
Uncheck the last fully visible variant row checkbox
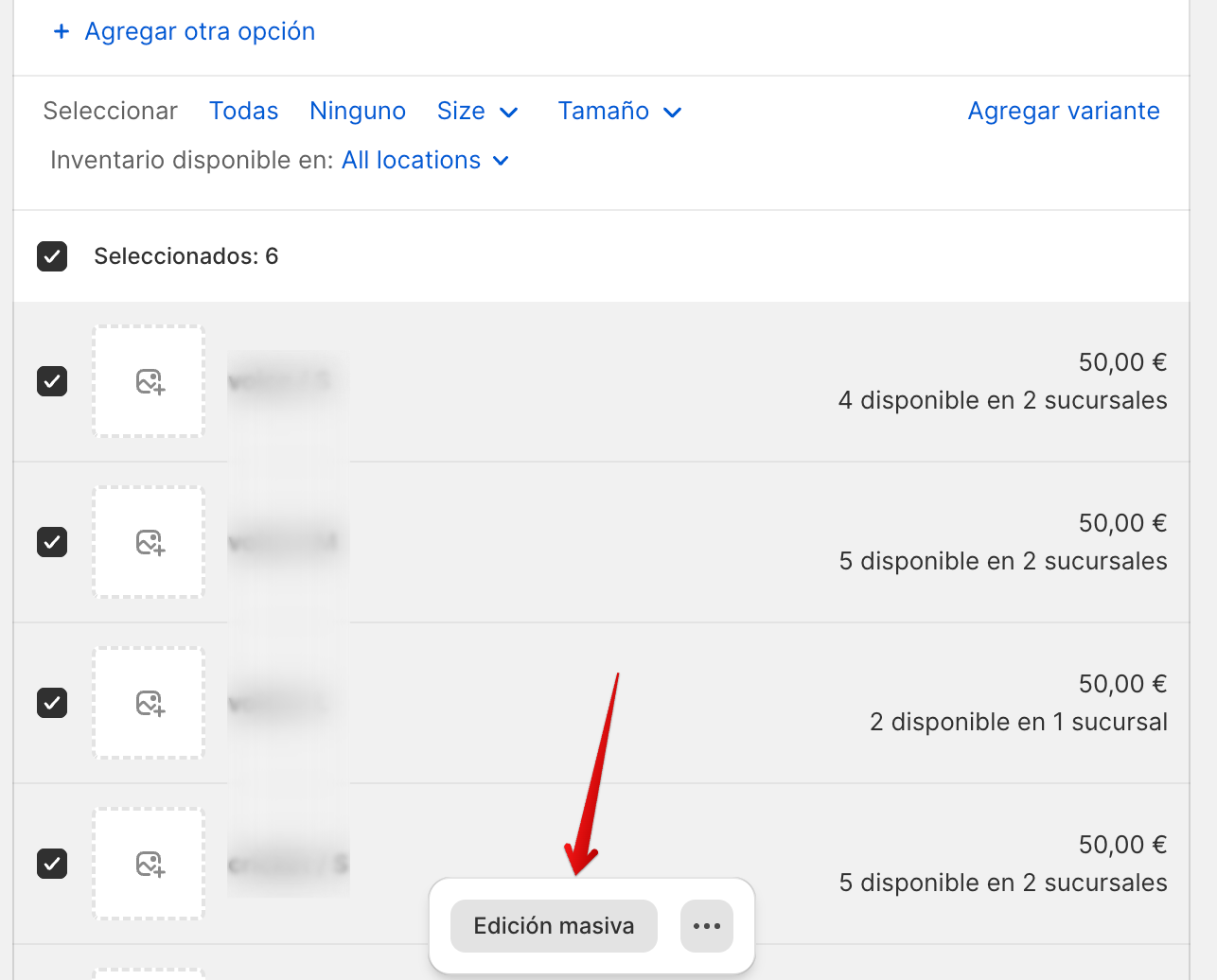52,864
